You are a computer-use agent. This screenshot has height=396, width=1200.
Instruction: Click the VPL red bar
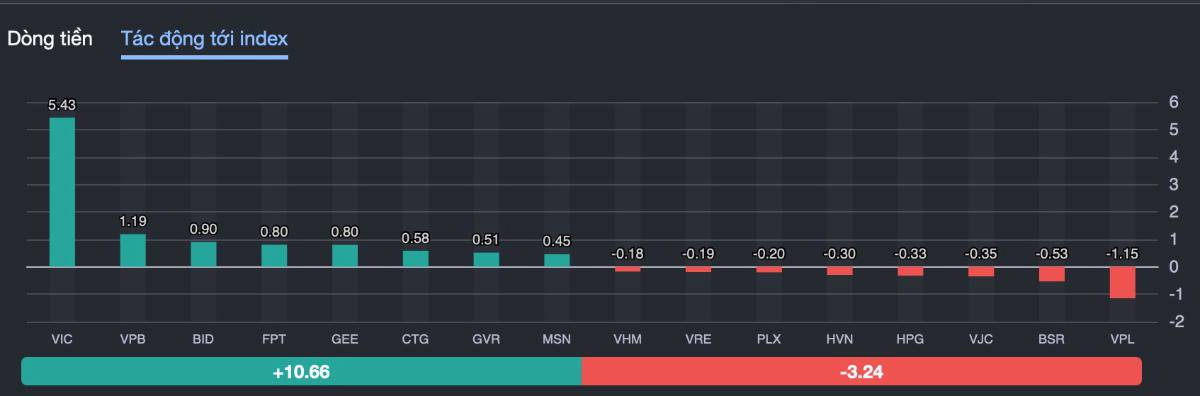click(x=1122, y=283)
